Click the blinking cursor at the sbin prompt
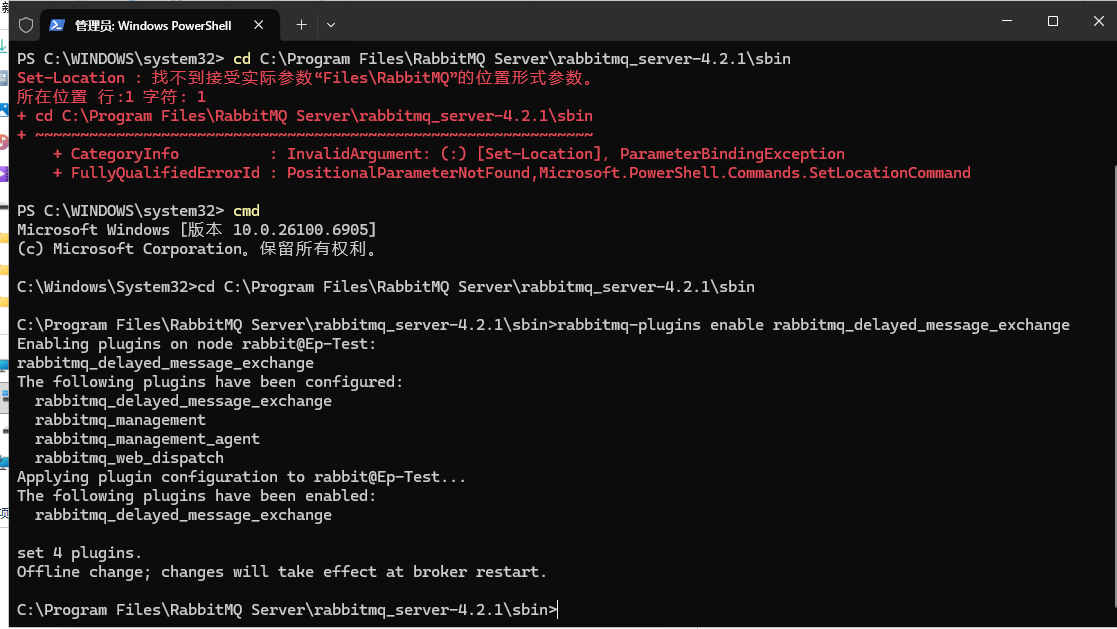1117x629 pixels. click(x=557, y=609)
